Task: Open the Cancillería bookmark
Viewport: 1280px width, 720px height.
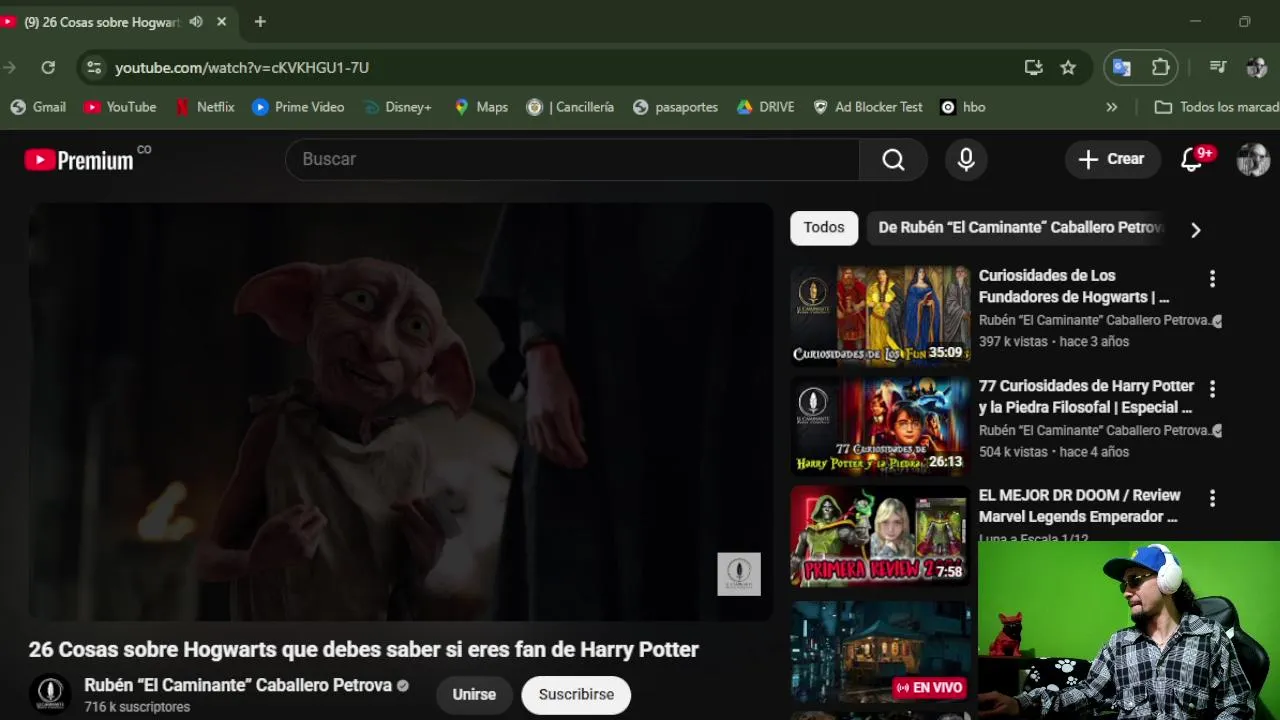Action: (570, 107)
